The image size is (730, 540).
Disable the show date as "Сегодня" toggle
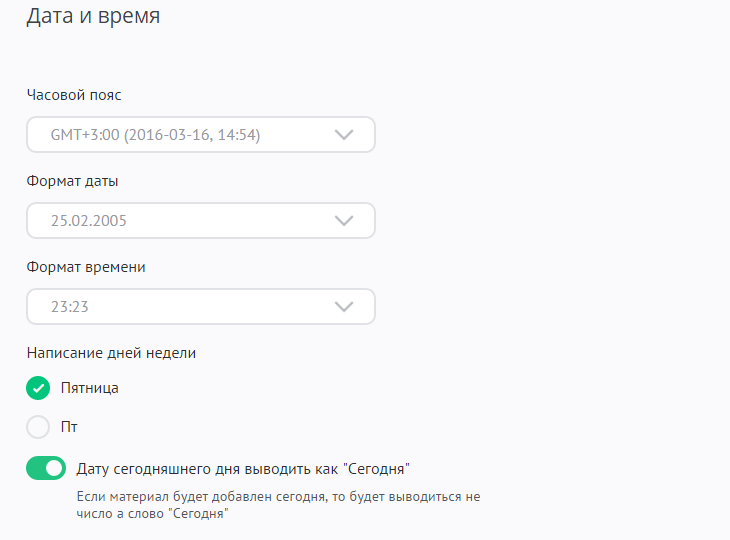pyautogui.click(x=46, y=467)
